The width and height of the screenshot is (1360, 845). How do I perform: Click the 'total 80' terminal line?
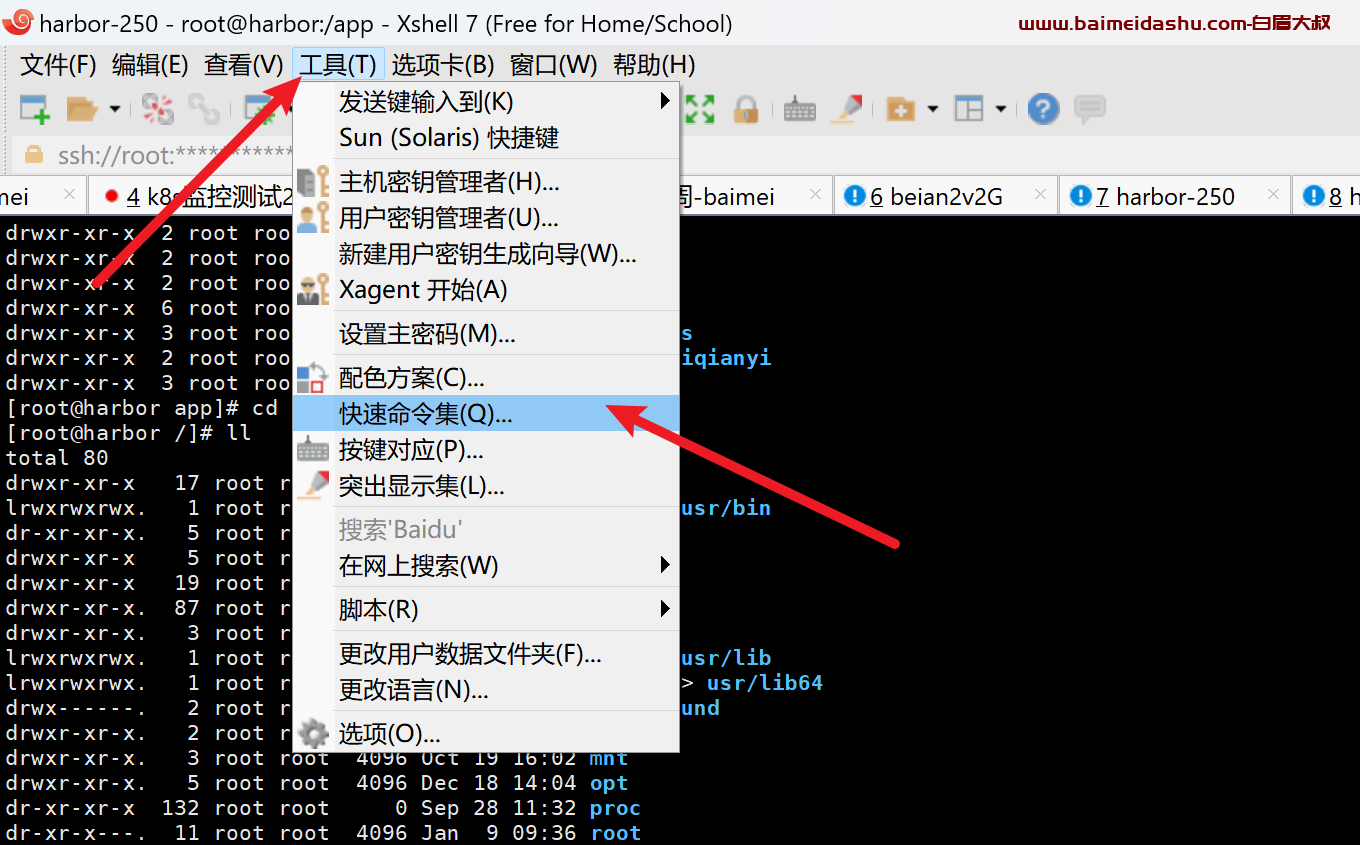[57, 458]
